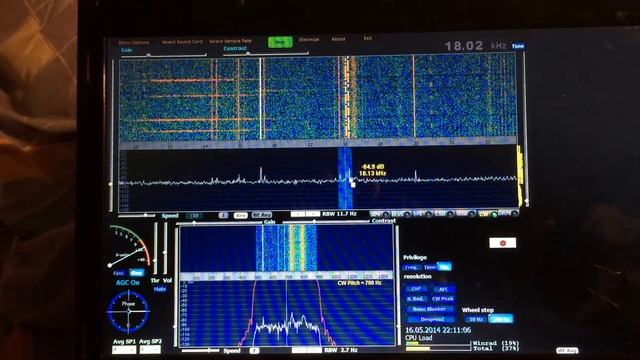Increase the upper RBW of 11.7 Hz
Viewport: 640px width, 360px height.
pos(313,214)
